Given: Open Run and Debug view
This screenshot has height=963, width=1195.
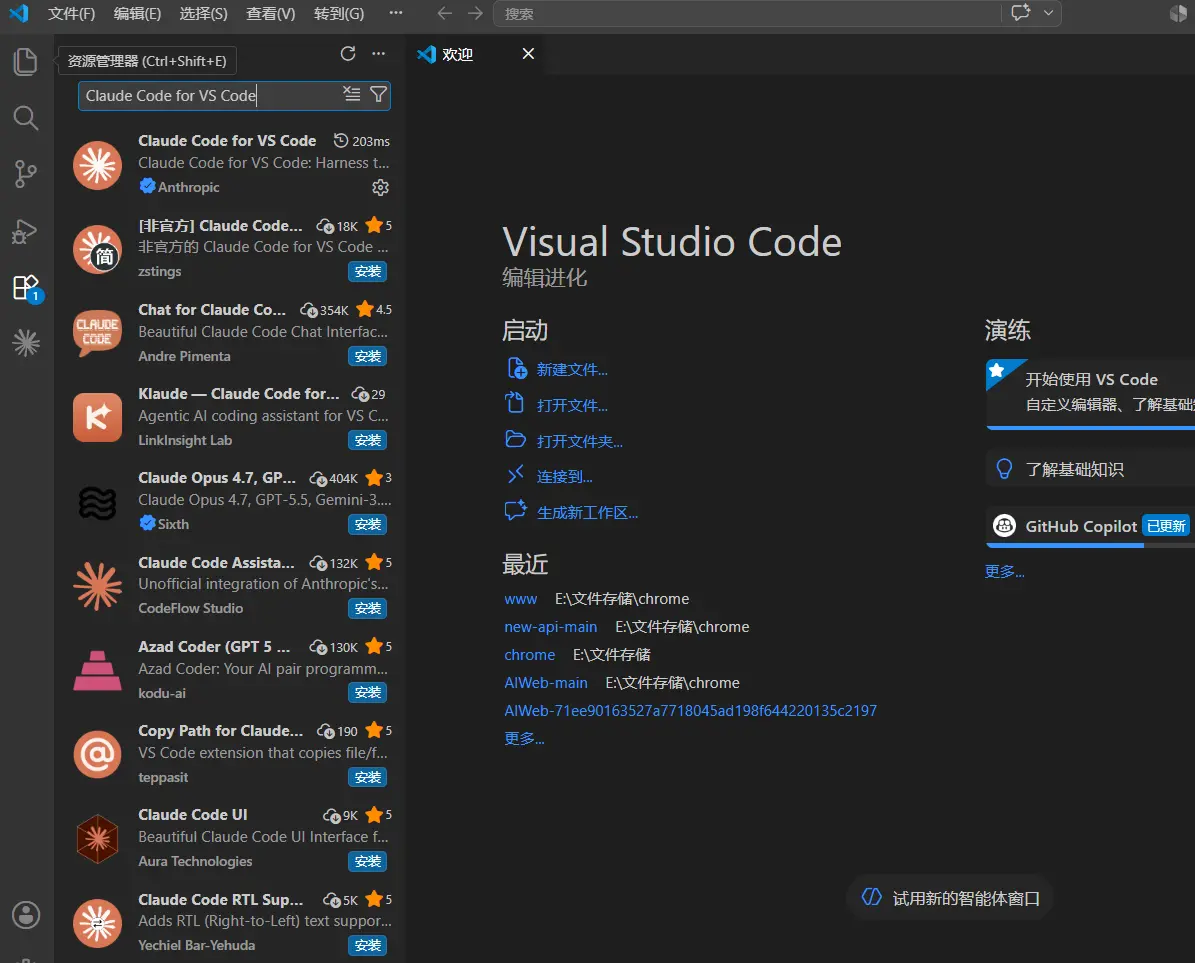Looking at the screenshot, I should [x=26, y=231].
